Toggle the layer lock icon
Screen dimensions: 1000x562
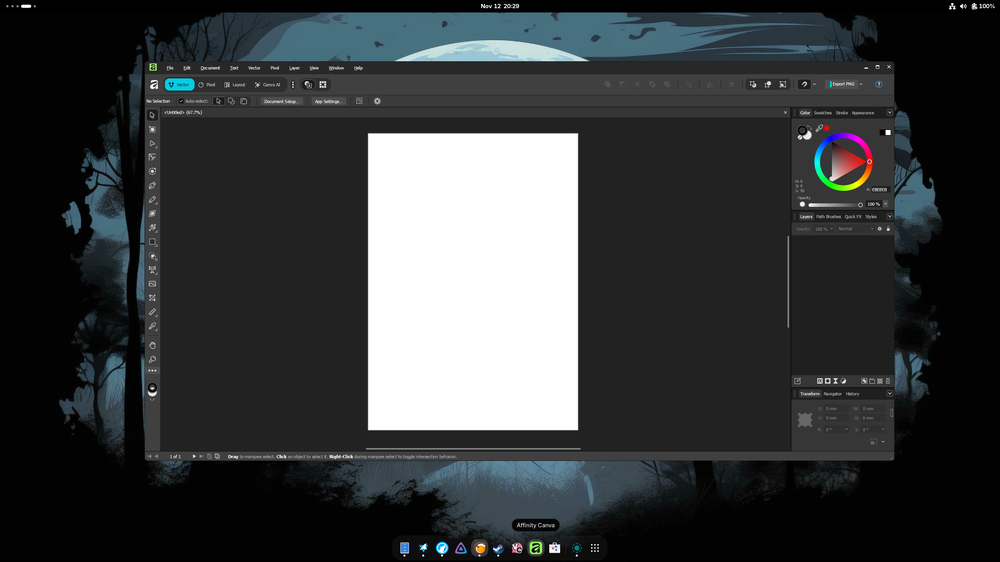pos(888,229)
